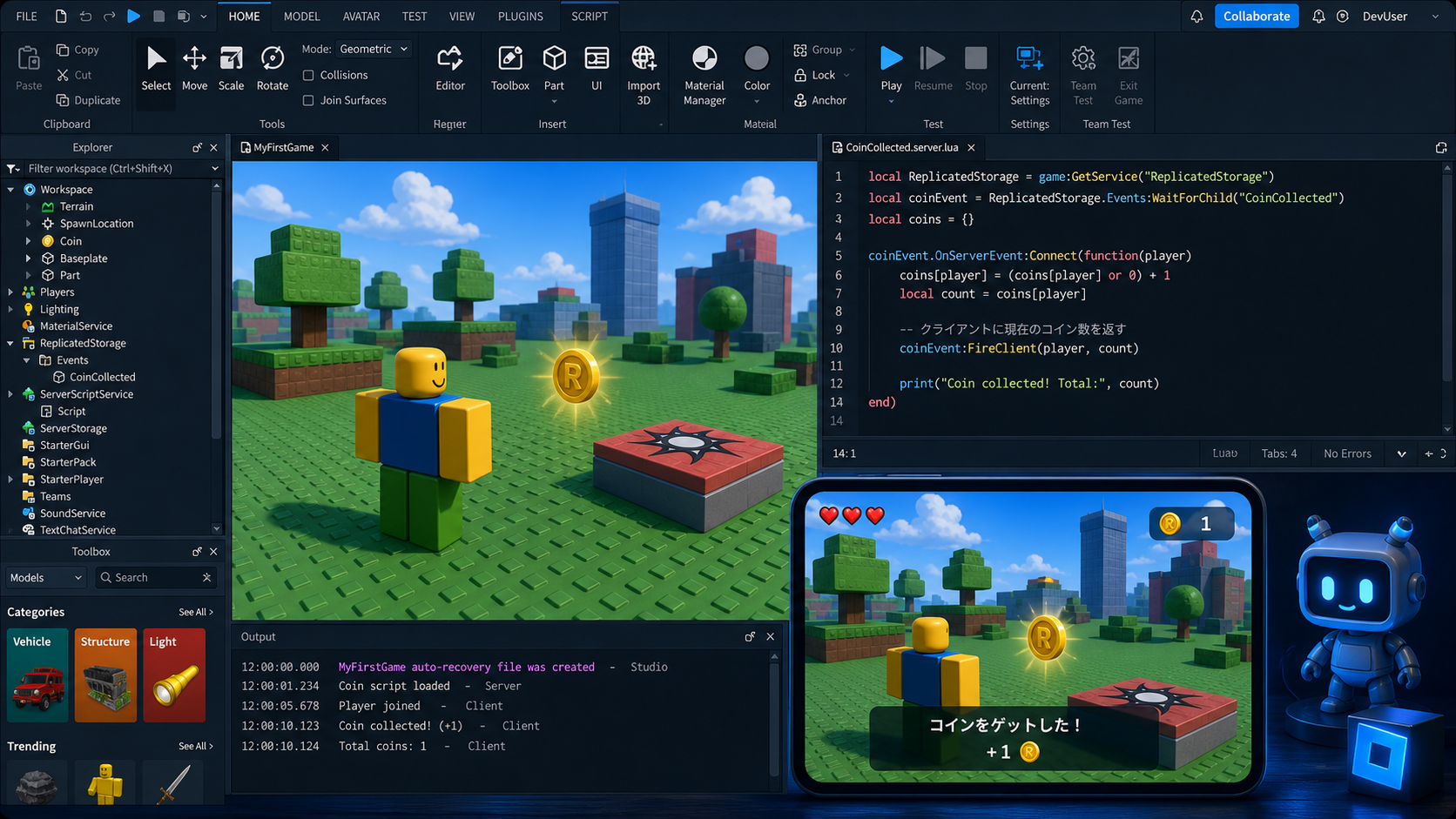The width and height of the screenshot is (1456, 819).
Task: Click the undo arrow in the title bar
Action: pyautogui.click(x=85, y=16)
